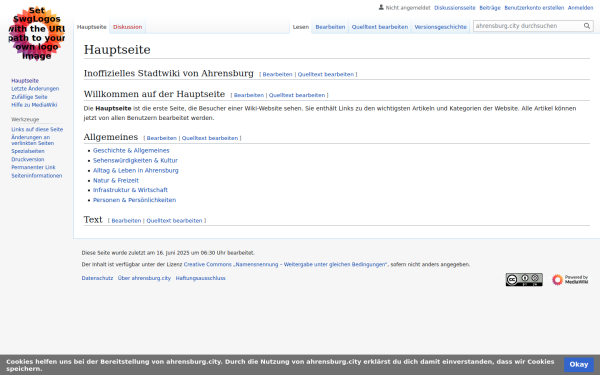Open the Creative Commons license text link
The height and width of the screenshot is (375, 600).
point(285,264)
